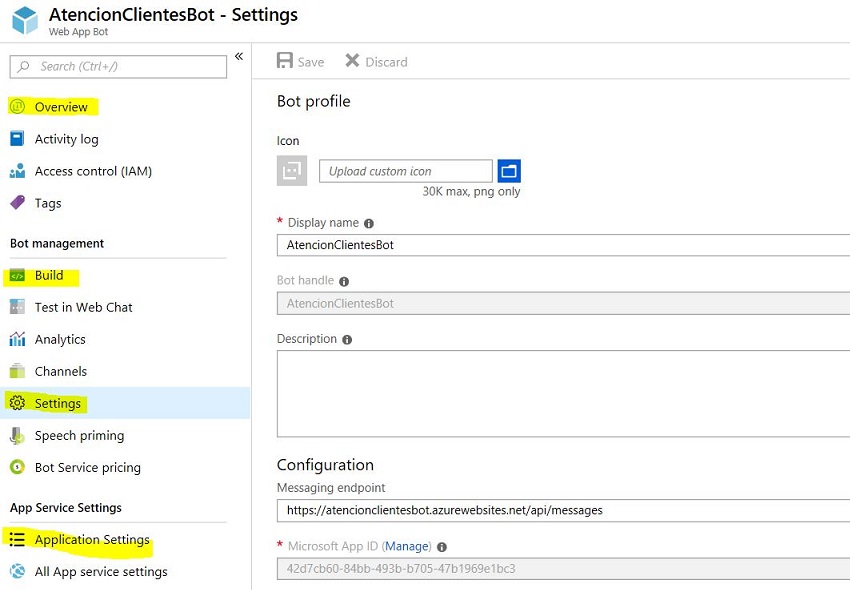Click the Save floppy disk icon
The width and height of the screenshot is (850, 590).
pos(285,60)
